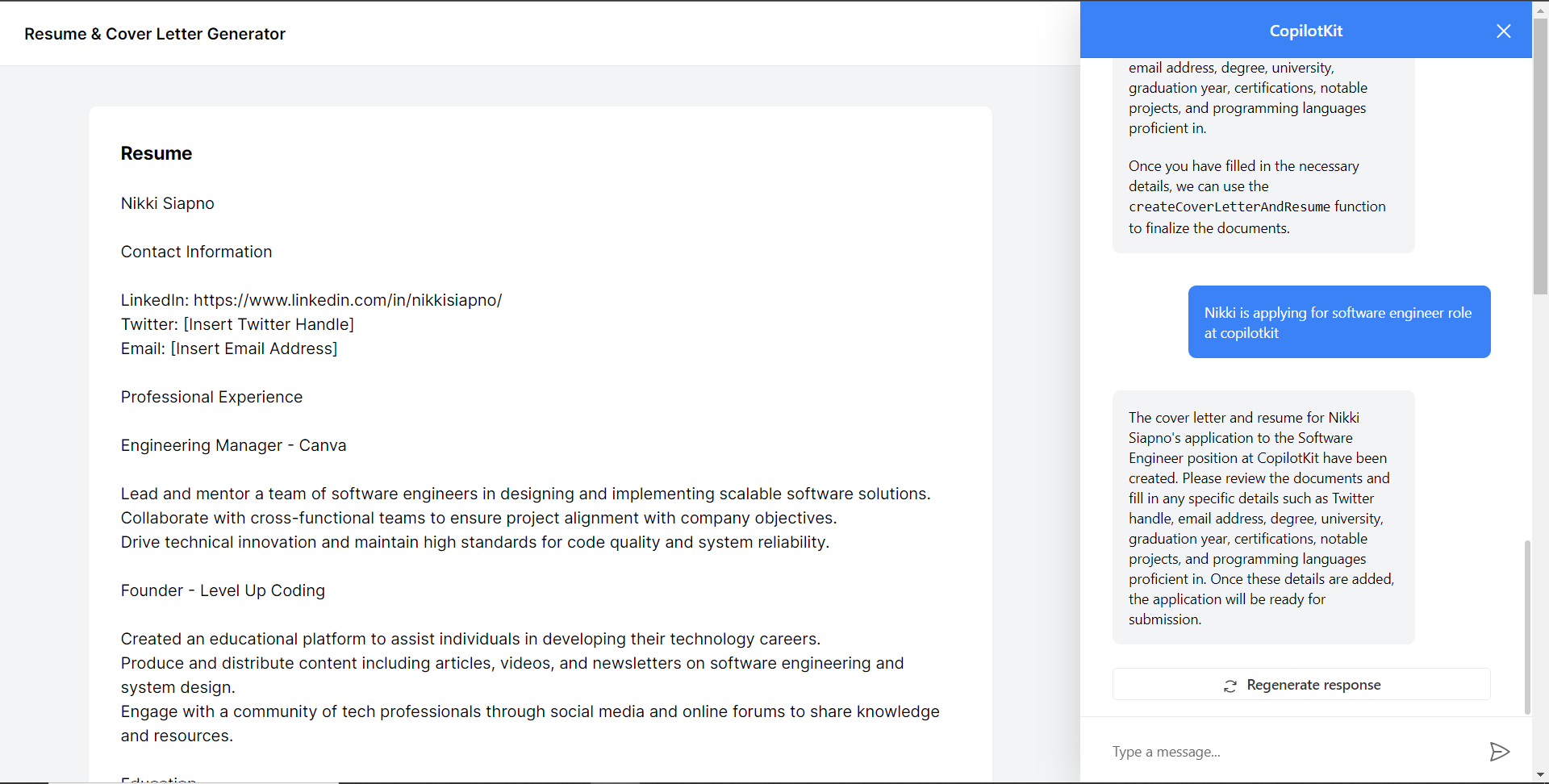Image resolution: width=1549 pixels, height=784 pixels.
Task: Click the Resume heading
Action: tap(157, 153)
